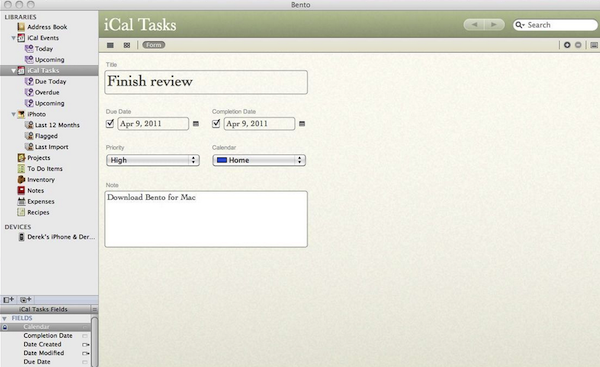Click the form tools icon at toolbar right edge
The width and height of the screenshot is (600, 367).
(x=594, y=45)
